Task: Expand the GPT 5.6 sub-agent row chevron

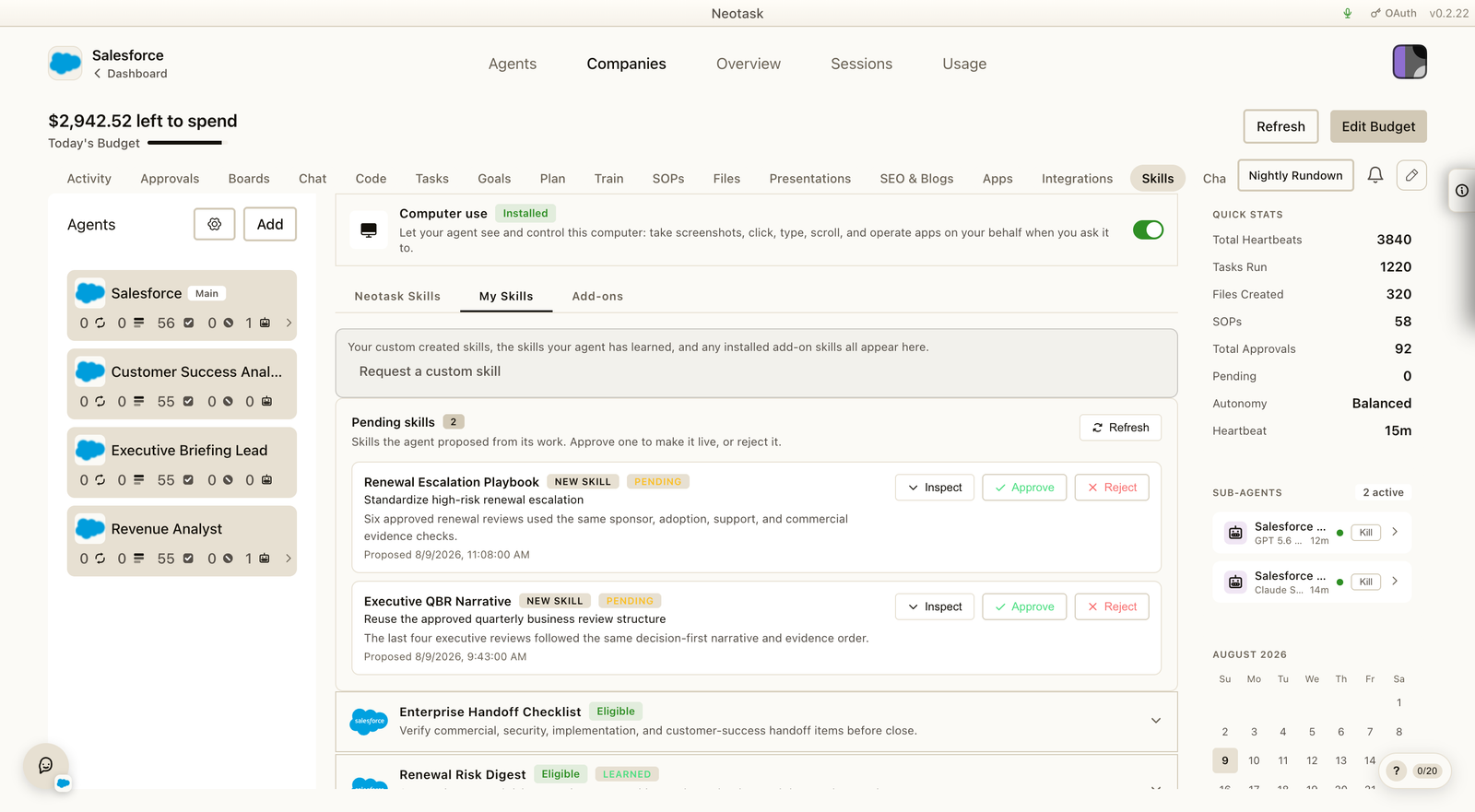Action: pos(1395,532)
